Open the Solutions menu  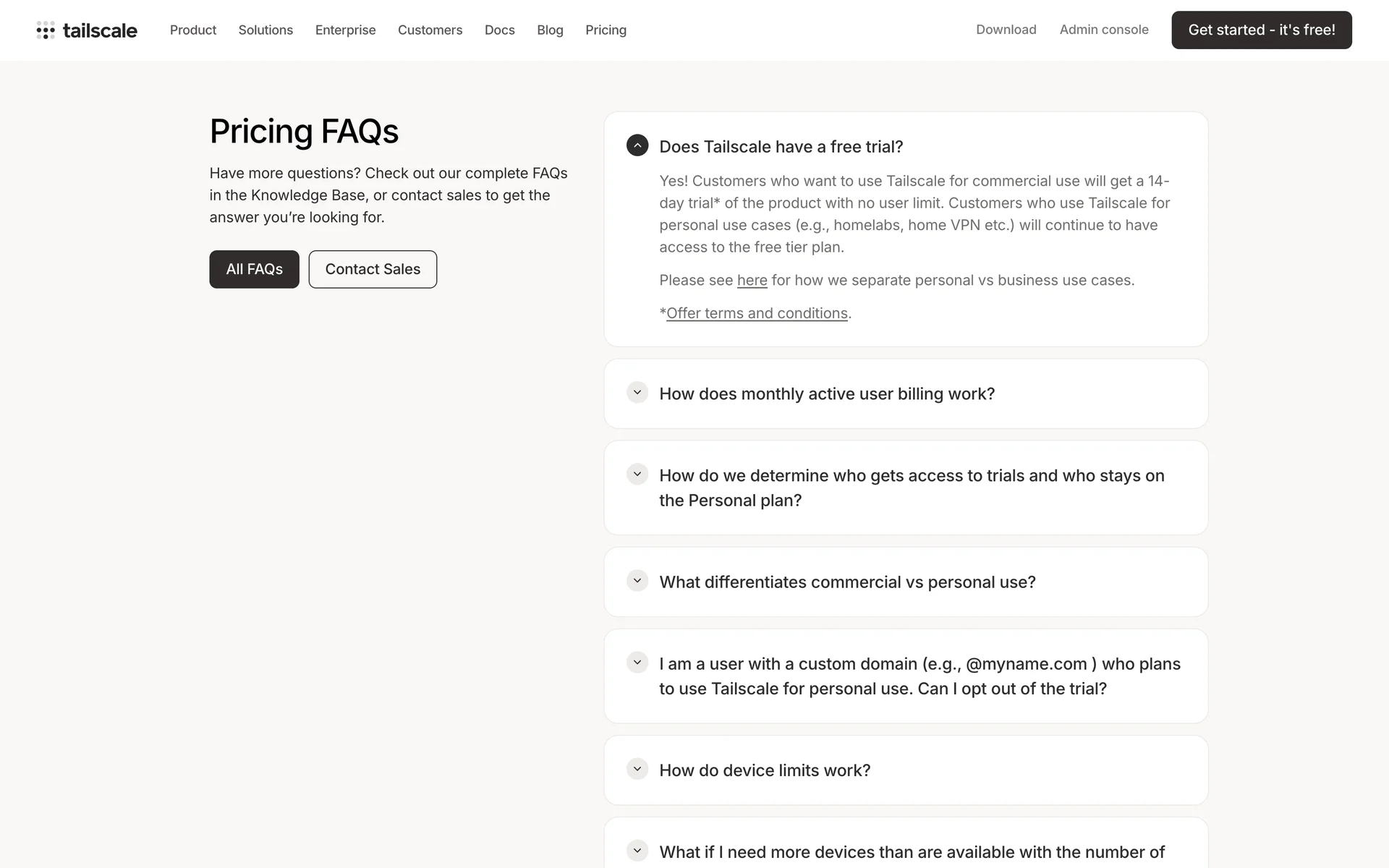click(x=266, y=30)
